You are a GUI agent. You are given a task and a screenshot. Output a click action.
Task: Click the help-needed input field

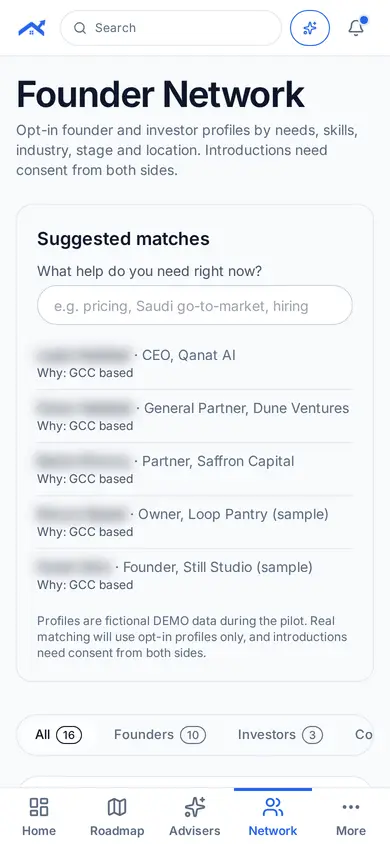[x=195, y=305]
